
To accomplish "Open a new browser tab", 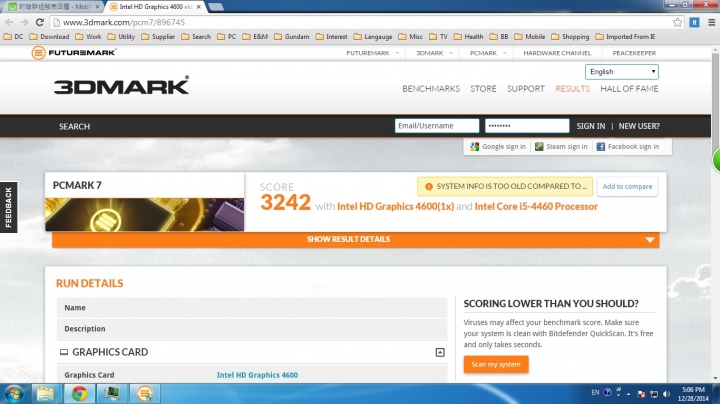I will pos(216,7).
